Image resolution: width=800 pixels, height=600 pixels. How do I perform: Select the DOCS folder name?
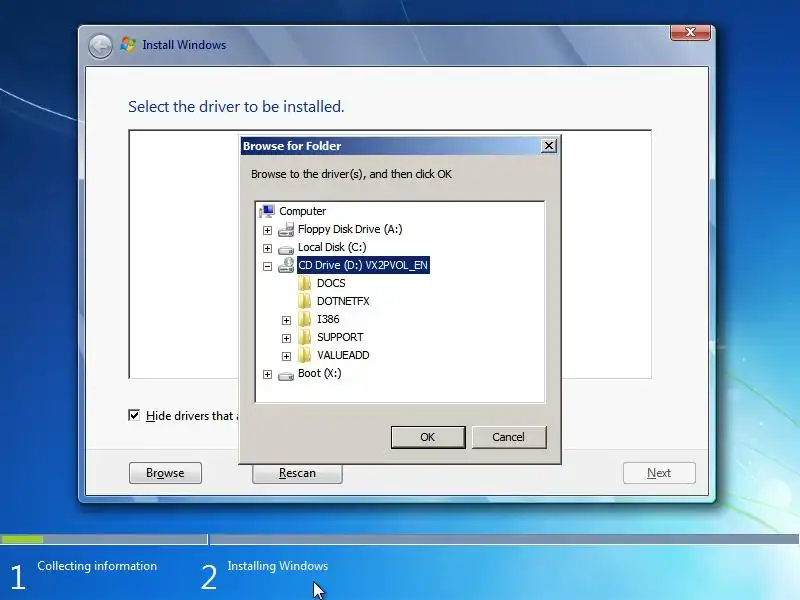[x=331, y=283]
